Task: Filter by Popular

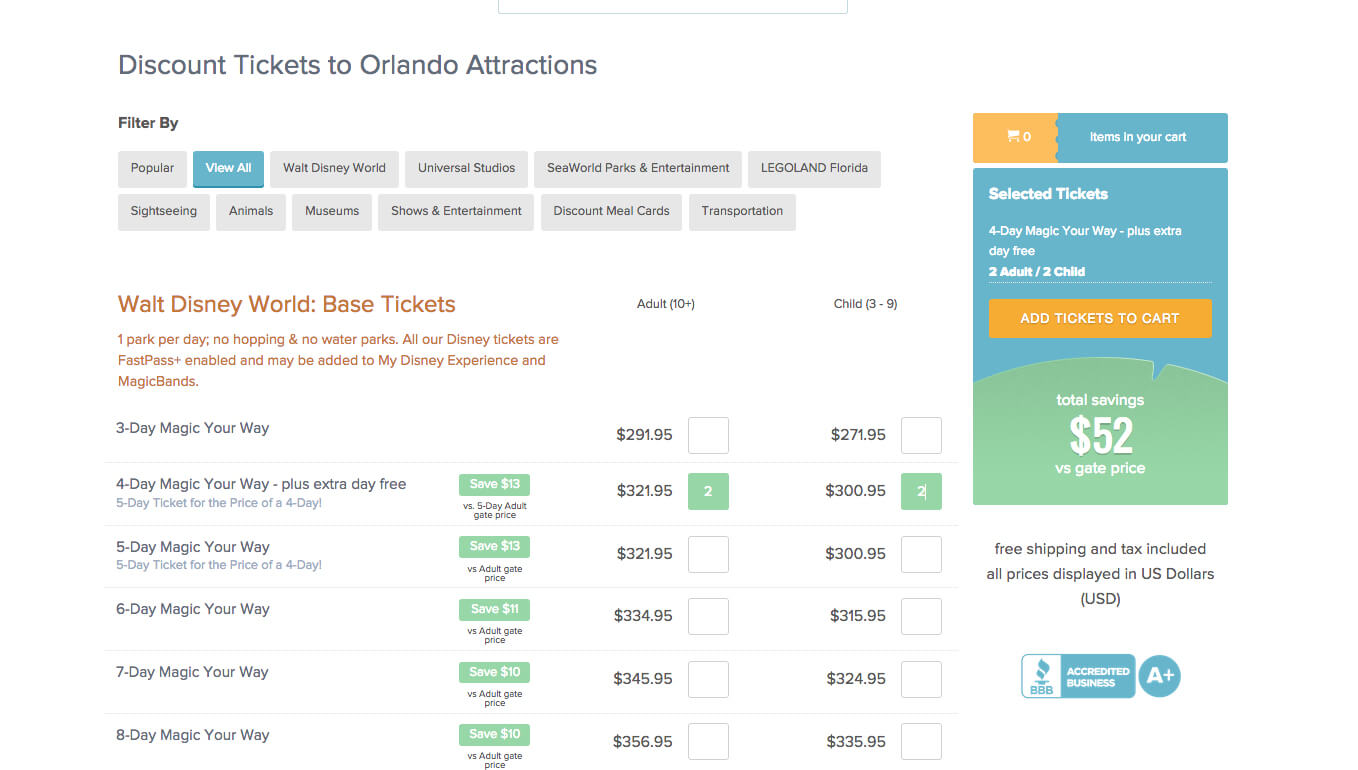Action: [x=152, y=168]
